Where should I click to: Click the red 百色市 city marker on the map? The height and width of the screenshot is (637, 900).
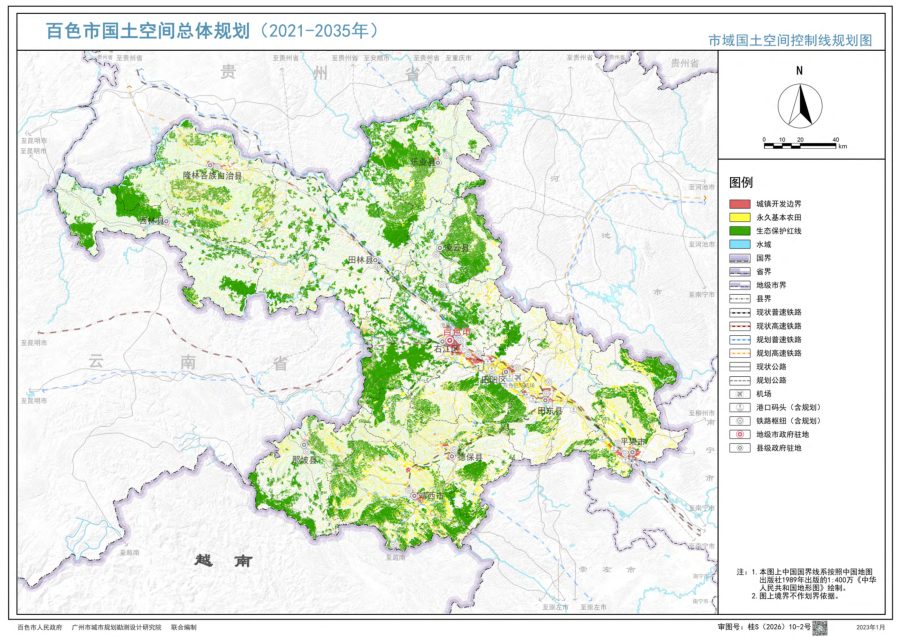[x=451, y=341]
